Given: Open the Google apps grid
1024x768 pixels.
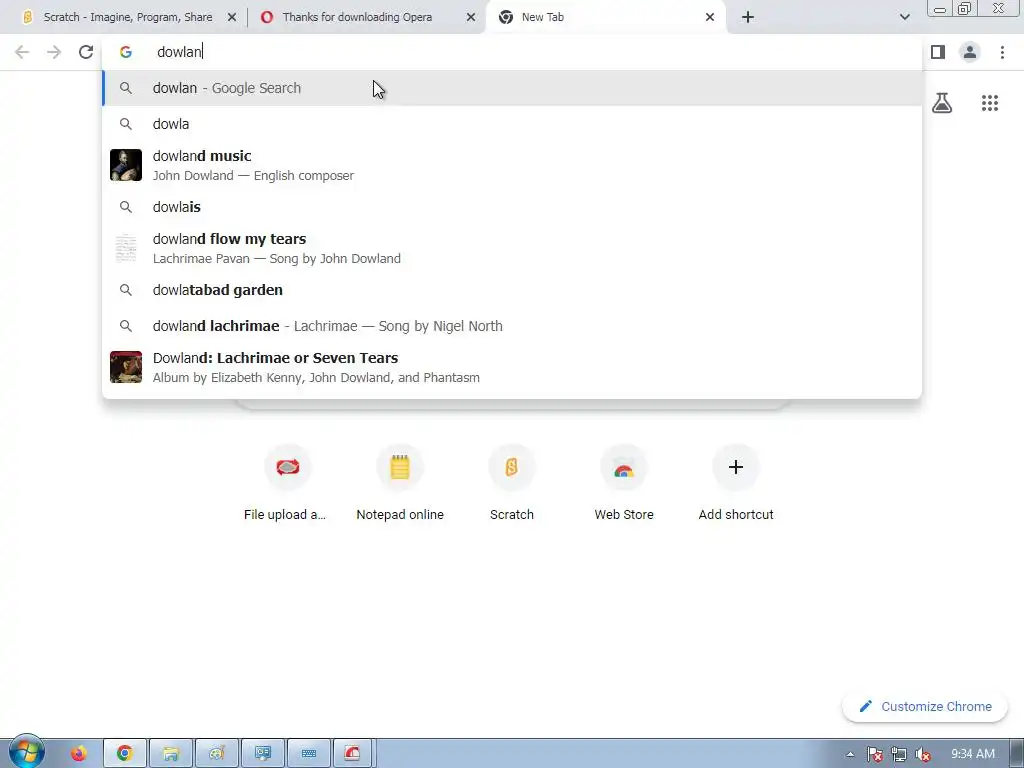Looking at the screenshot, I should point(990,103).
